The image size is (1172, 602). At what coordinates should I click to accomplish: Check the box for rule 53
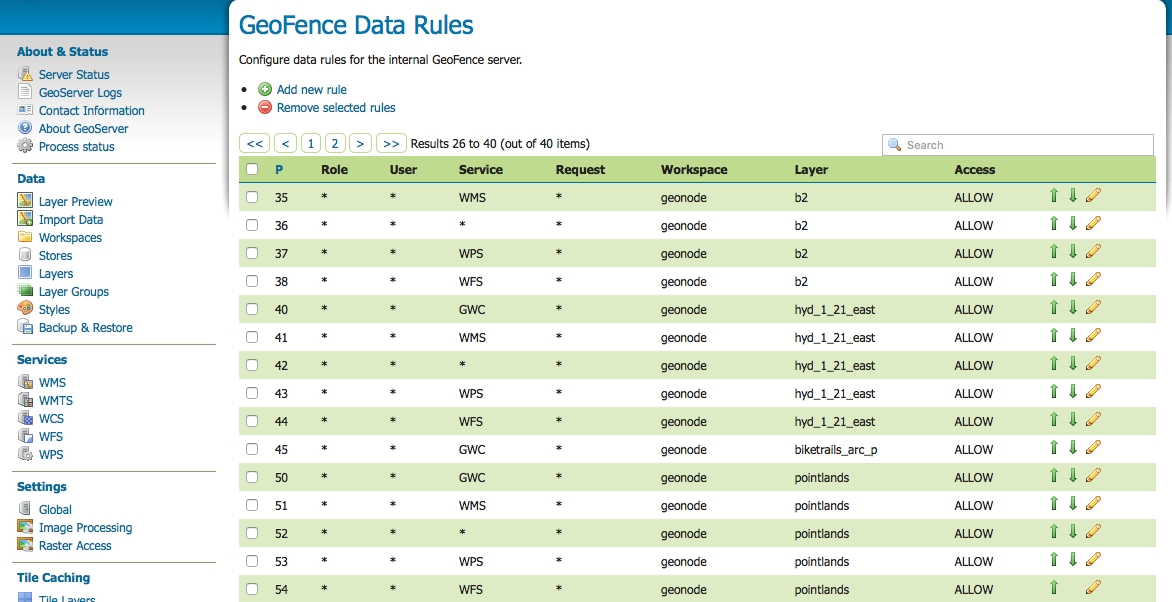tap(252, 561)
